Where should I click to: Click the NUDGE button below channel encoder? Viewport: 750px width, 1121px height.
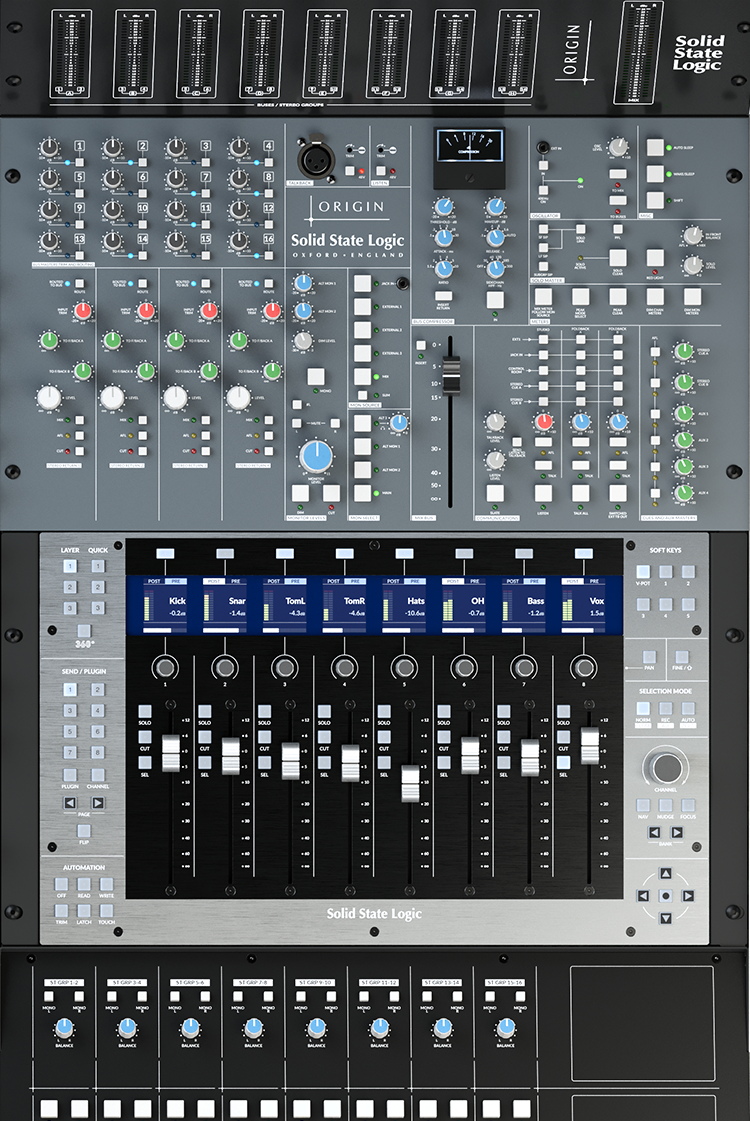pos(665,806)
